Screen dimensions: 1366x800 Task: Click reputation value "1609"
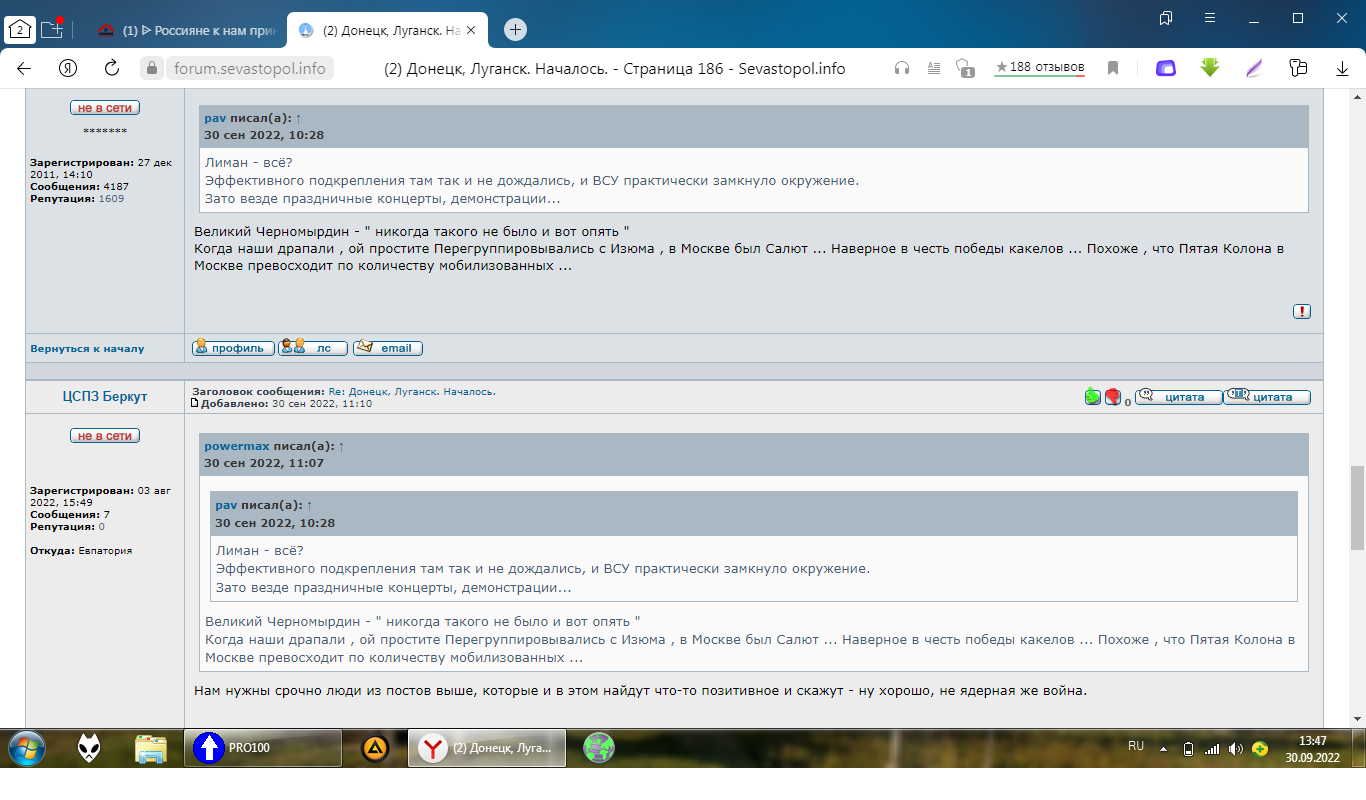[x=111, y=199]
